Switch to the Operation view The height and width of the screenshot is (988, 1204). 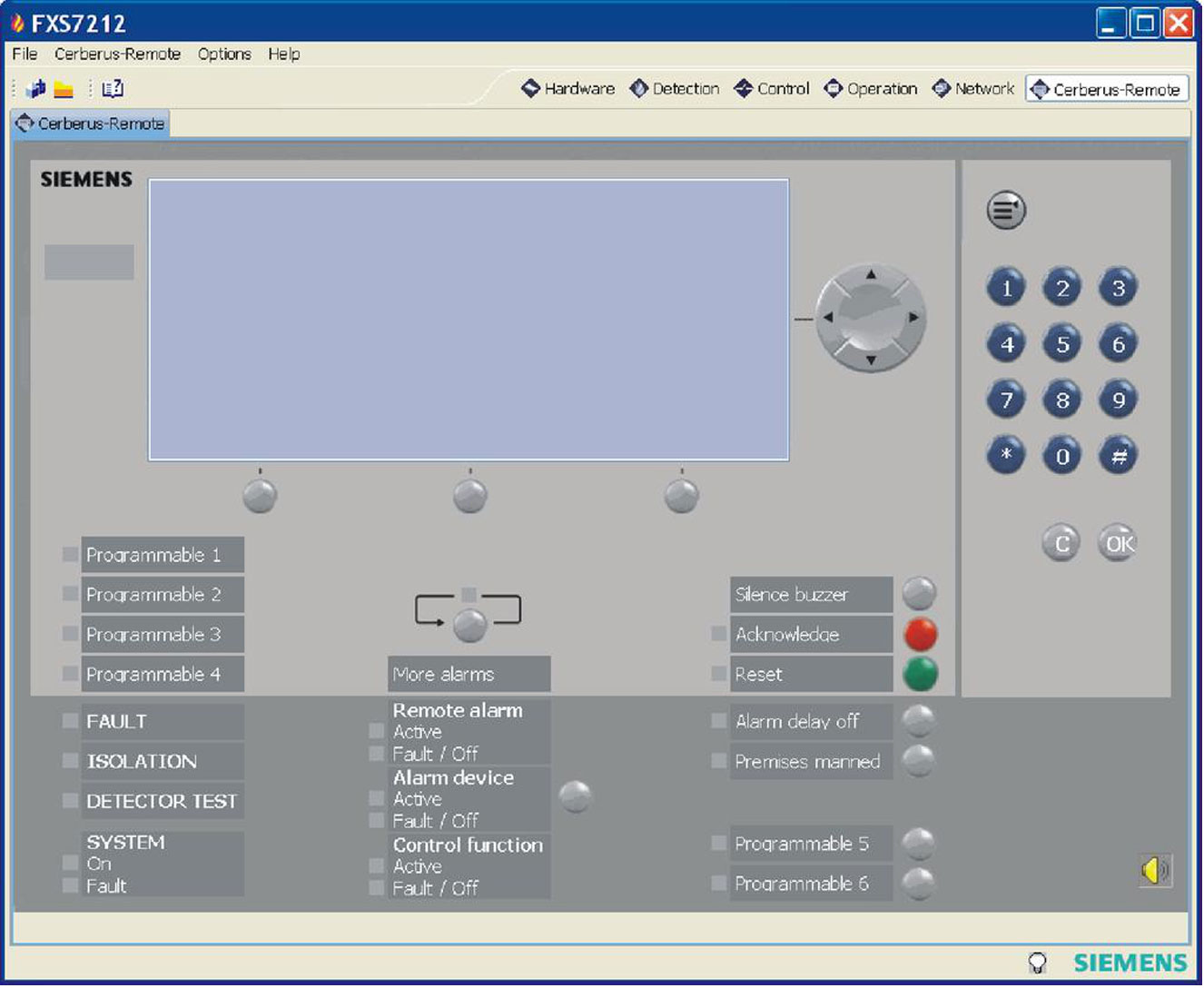click(871, 89)
